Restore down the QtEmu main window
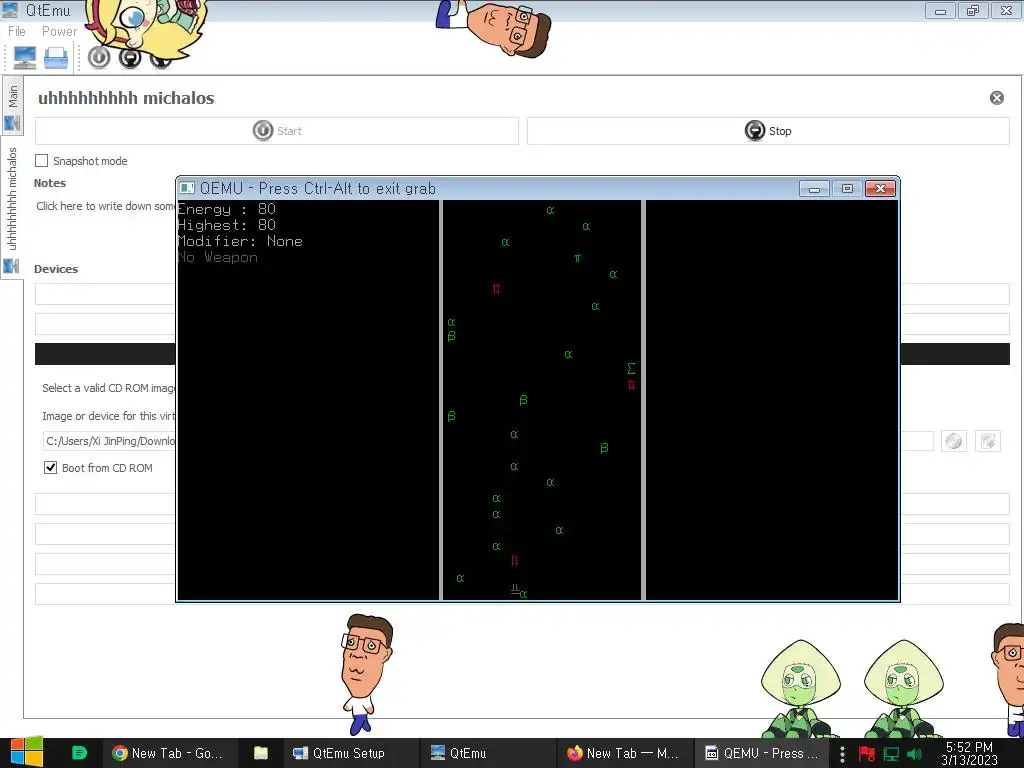The image size is (1024, 768). click(x=973, y=10)
